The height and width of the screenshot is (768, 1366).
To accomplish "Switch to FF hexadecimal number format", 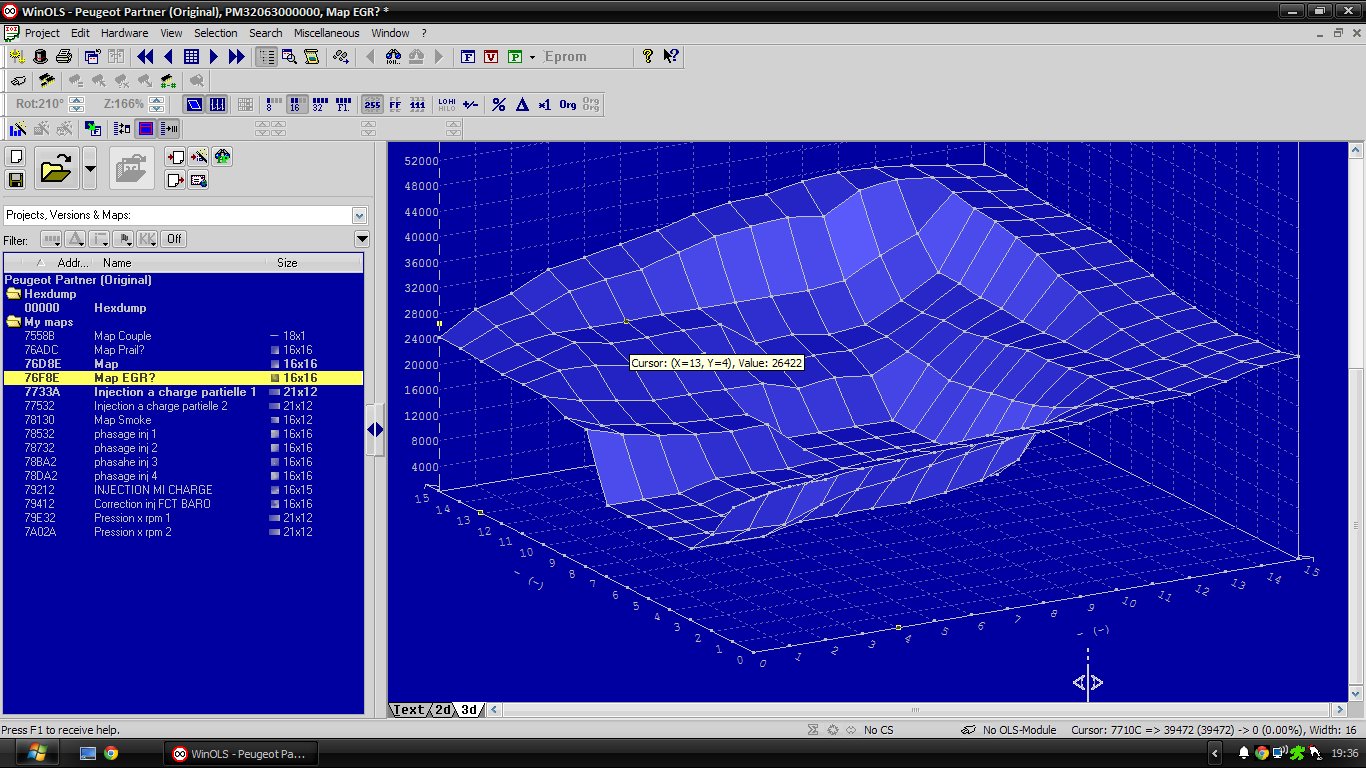I will [395, 104].
